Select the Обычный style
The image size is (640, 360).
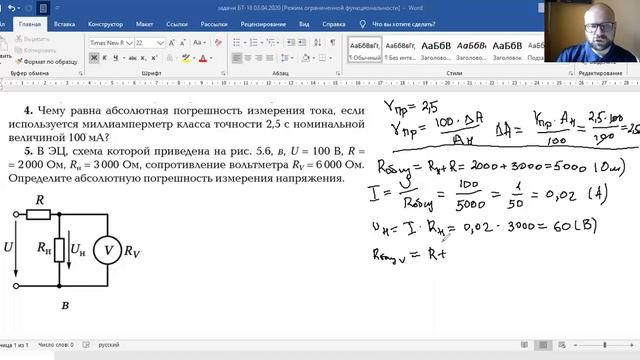tap(364, 49)
